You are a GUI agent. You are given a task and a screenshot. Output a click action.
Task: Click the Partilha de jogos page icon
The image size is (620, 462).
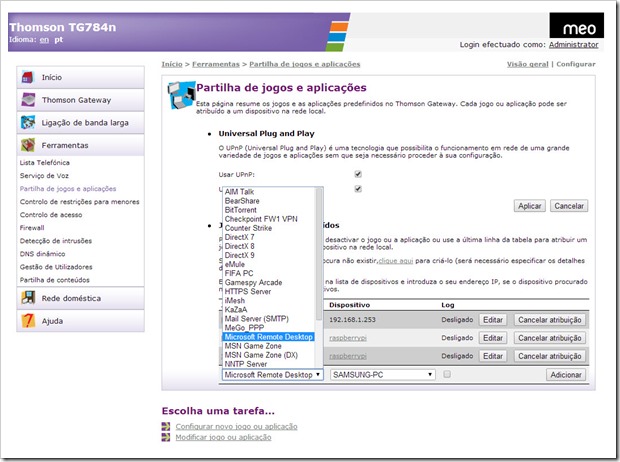[x=181, y=95]
